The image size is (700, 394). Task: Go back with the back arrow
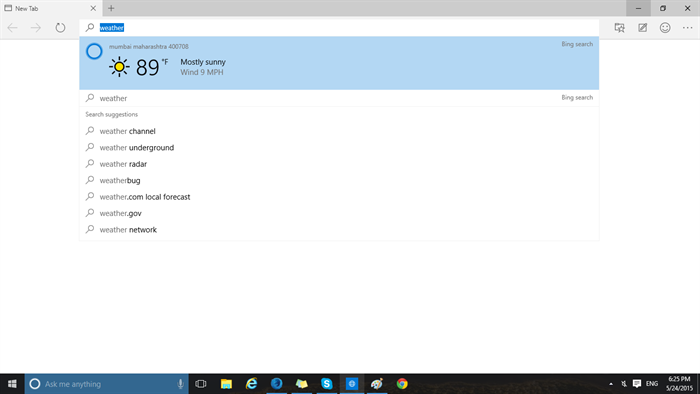(x=12, y=28)
